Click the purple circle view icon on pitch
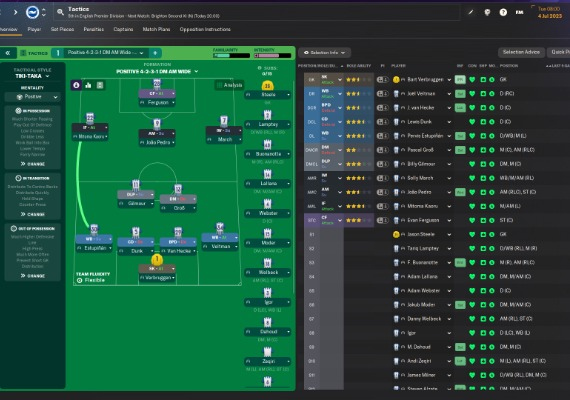This screenshot has height=400, width=570. tap(76, 85)
